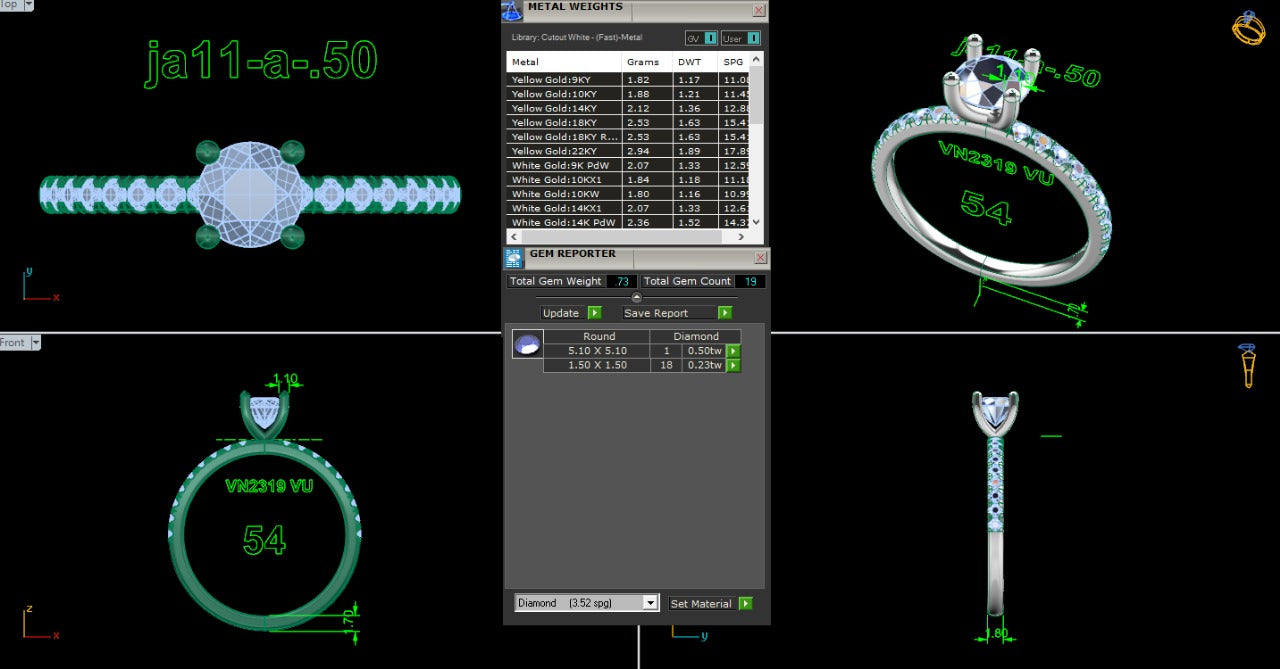Screen dimensions: 1280x669
Task: Click scroll down arrow in metal list
Action: [x=756, y=222]
